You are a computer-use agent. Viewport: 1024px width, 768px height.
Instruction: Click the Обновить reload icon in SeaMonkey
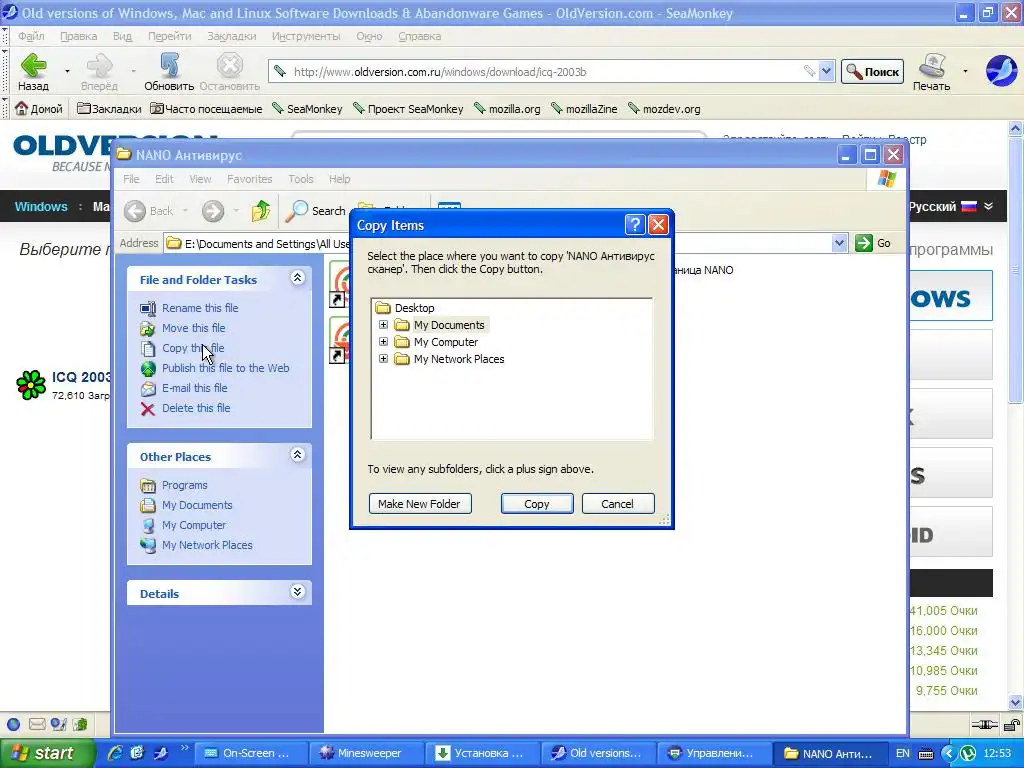(x=169, y=66)
